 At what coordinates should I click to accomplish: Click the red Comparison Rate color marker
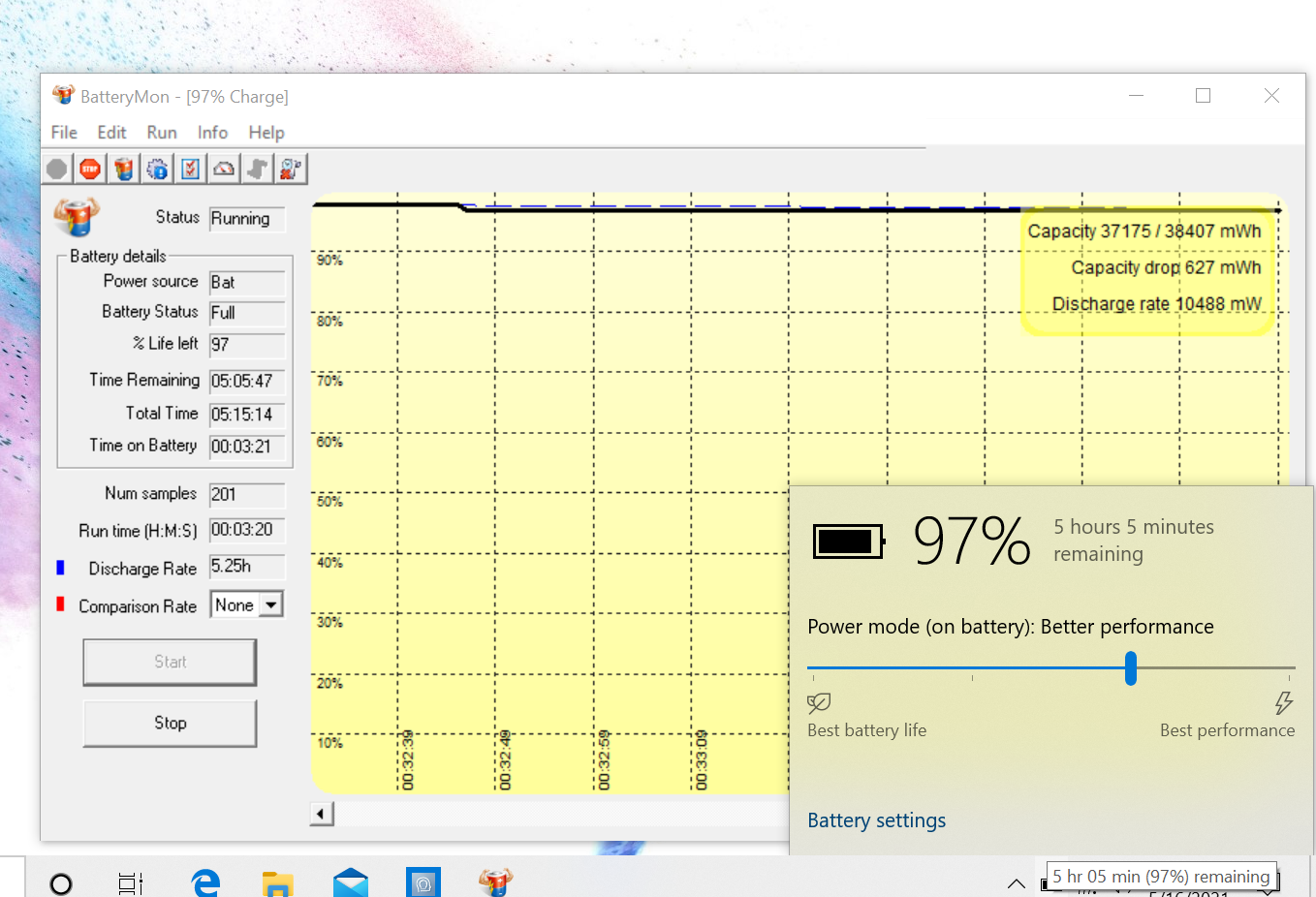click(x=60, y=604)
